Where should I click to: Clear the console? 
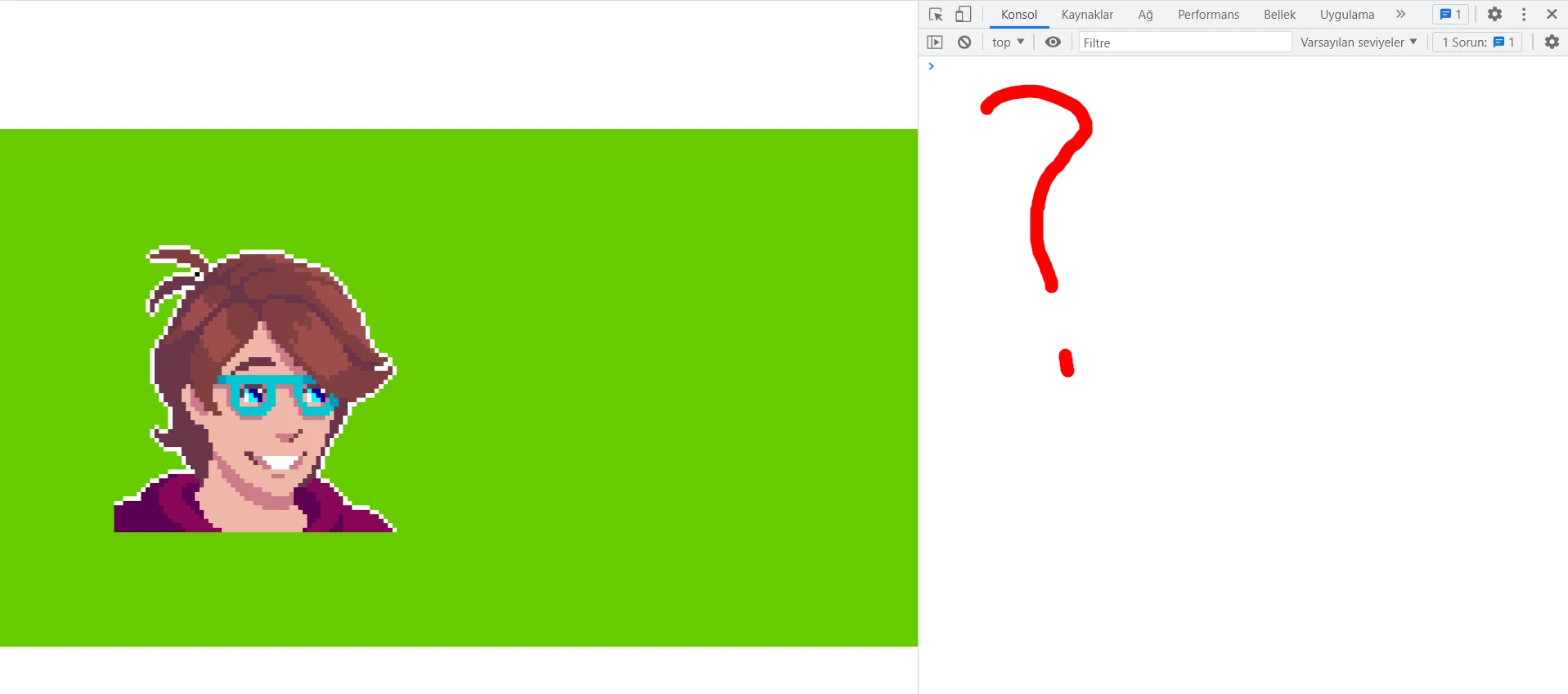(964, 43)
